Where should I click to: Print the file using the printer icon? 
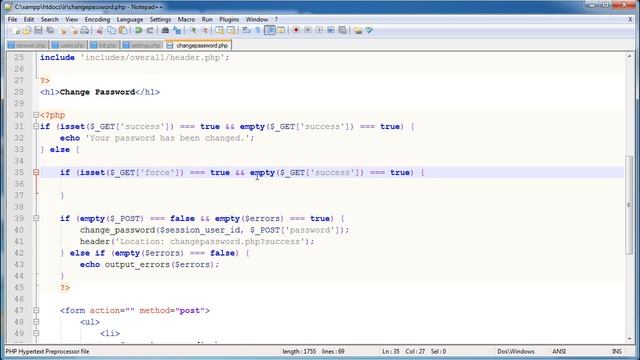coord(84,30)
